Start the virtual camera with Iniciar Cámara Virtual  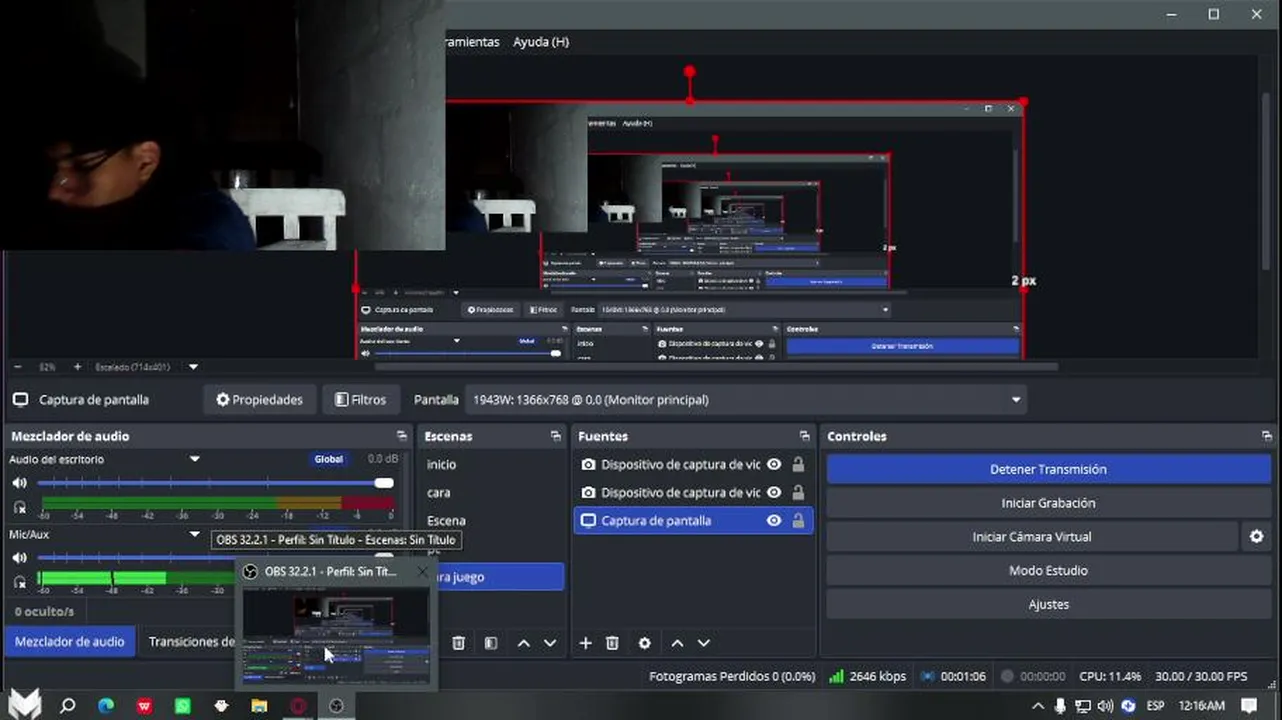(1032, 537)
